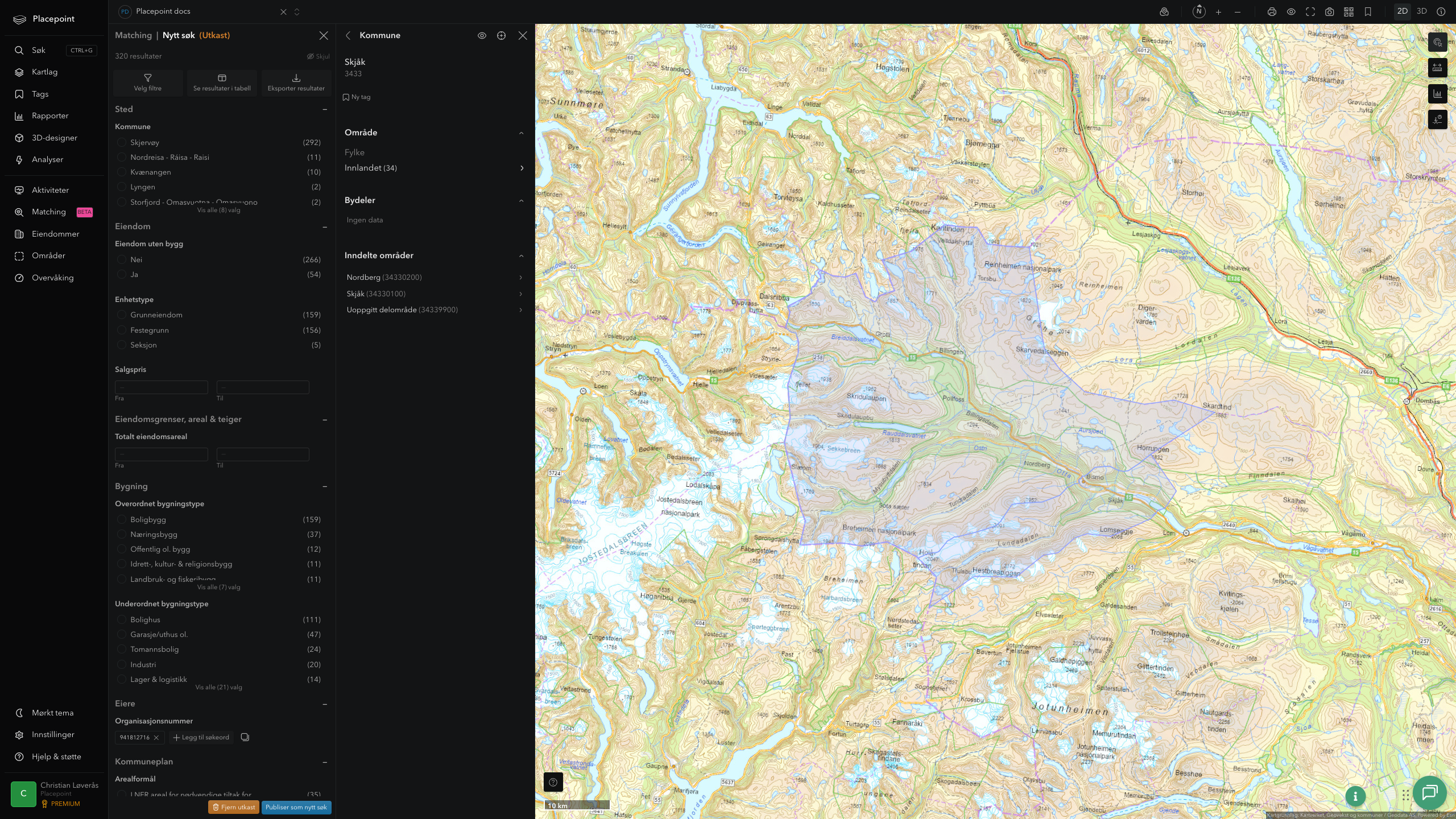The height and width of the screenshot is (819, 1456).
Task: Collapse the Eiendom section
Action: point(325,227)
